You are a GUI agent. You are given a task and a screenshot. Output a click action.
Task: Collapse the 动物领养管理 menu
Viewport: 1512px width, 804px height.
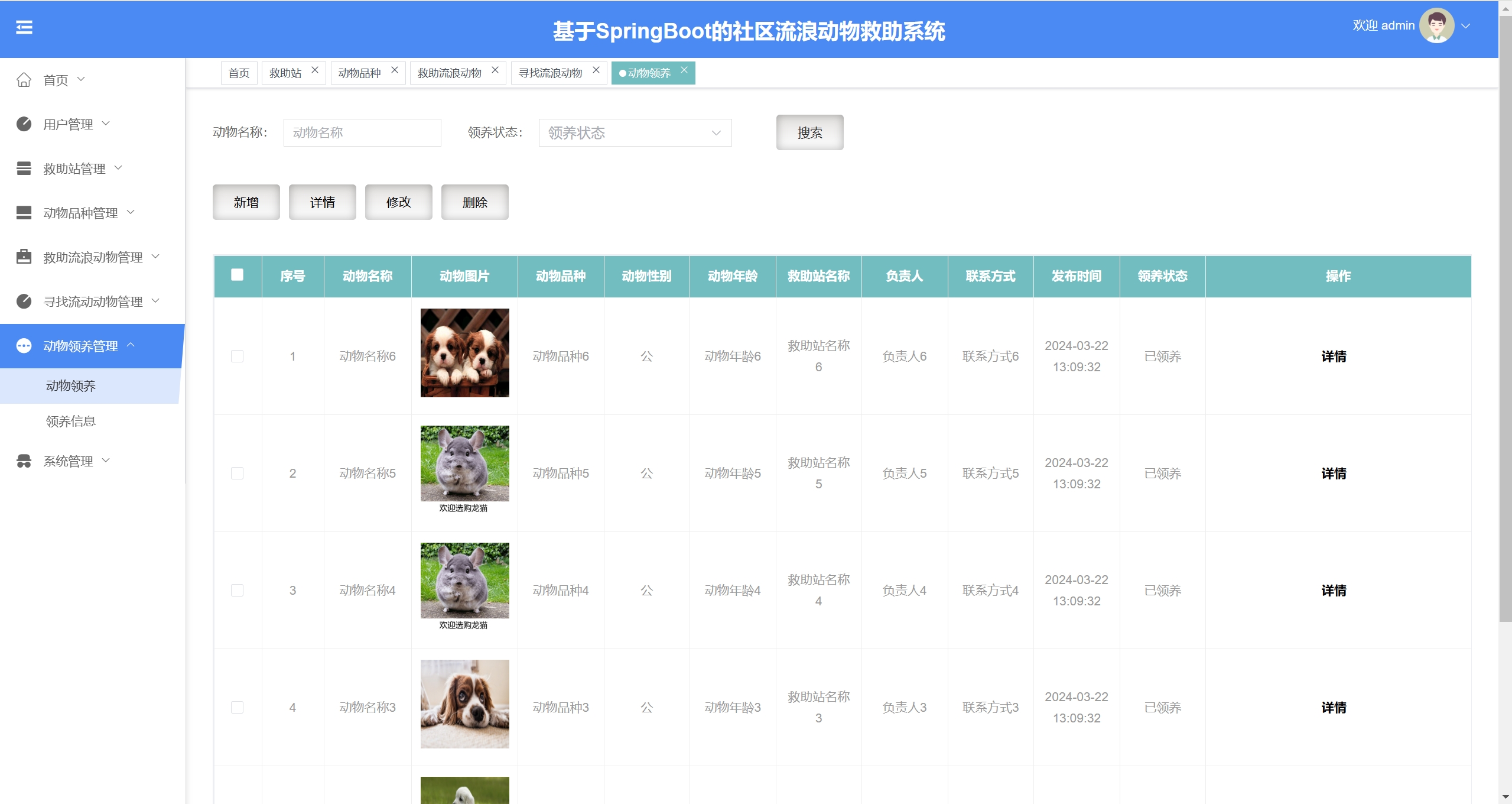[131, 345]
